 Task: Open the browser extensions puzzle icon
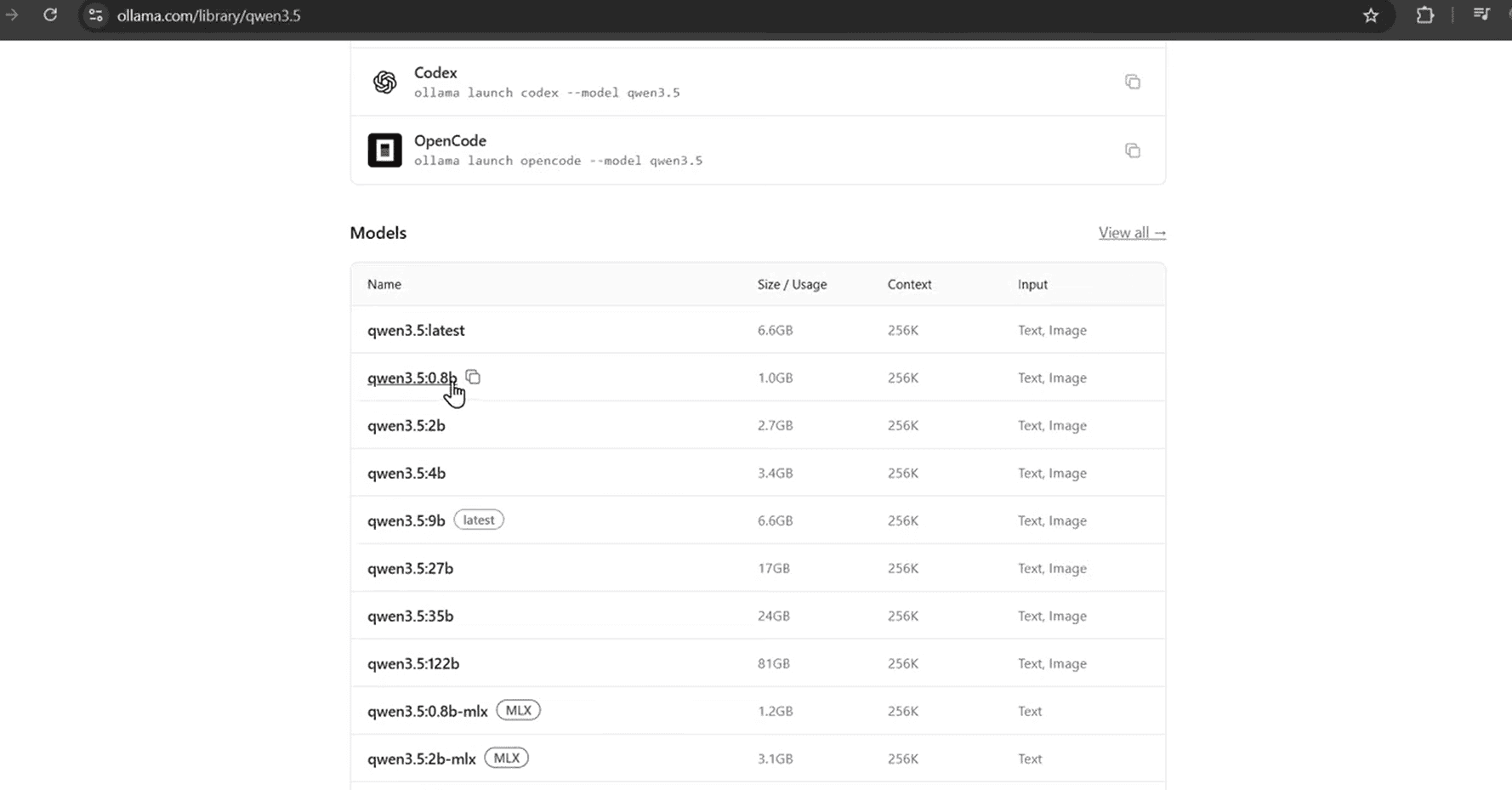coord(1425,15)
